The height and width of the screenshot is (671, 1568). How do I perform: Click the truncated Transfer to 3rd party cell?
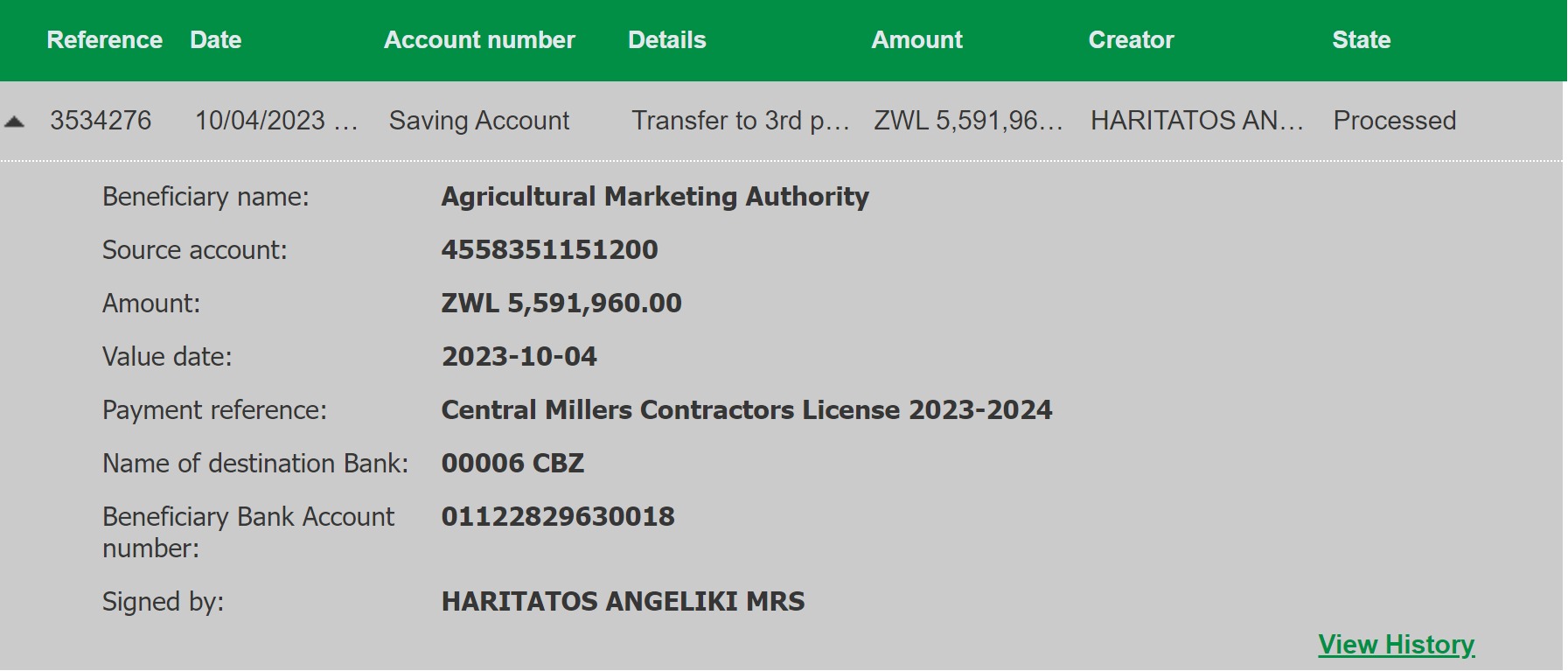click(740, 121)
